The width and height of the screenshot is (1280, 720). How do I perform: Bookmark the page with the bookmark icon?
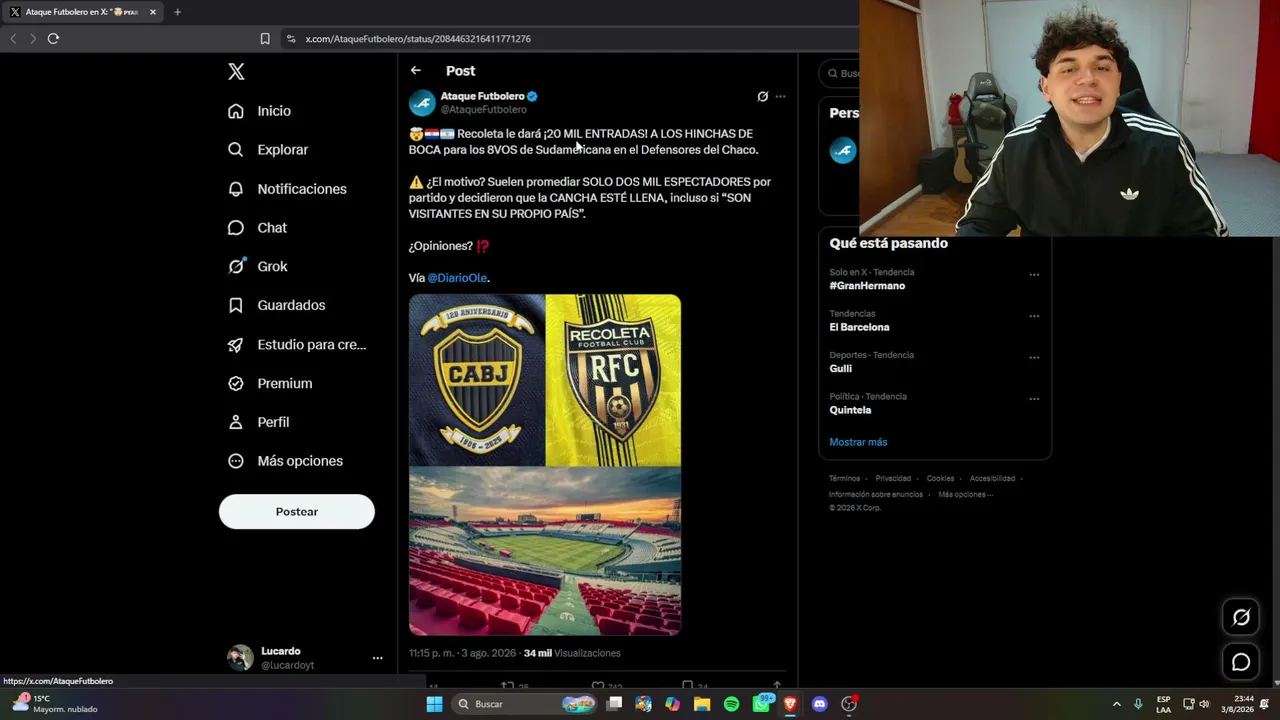265,39
